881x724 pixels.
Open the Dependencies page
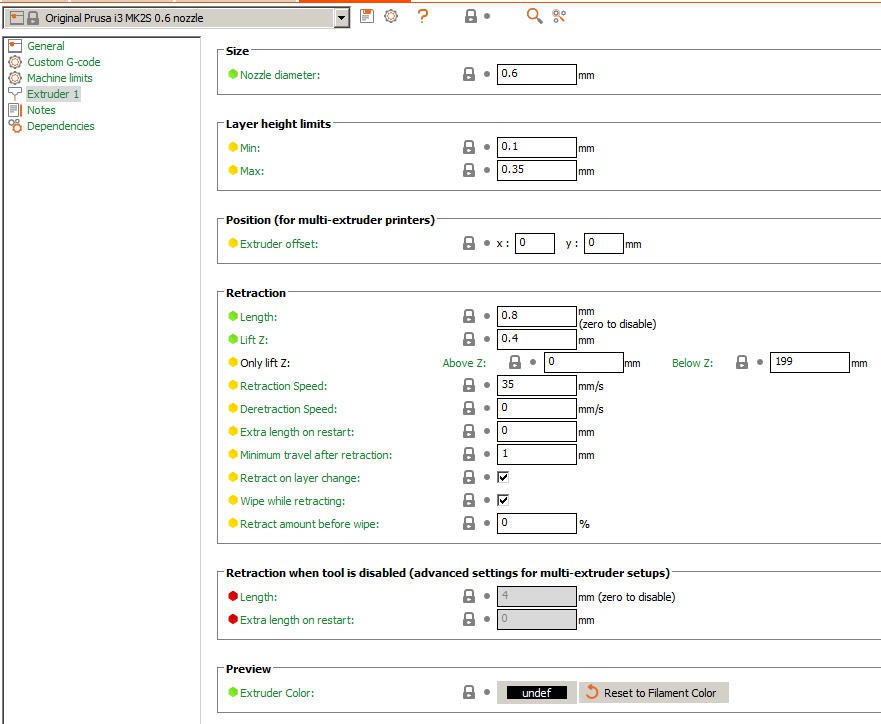61,126
